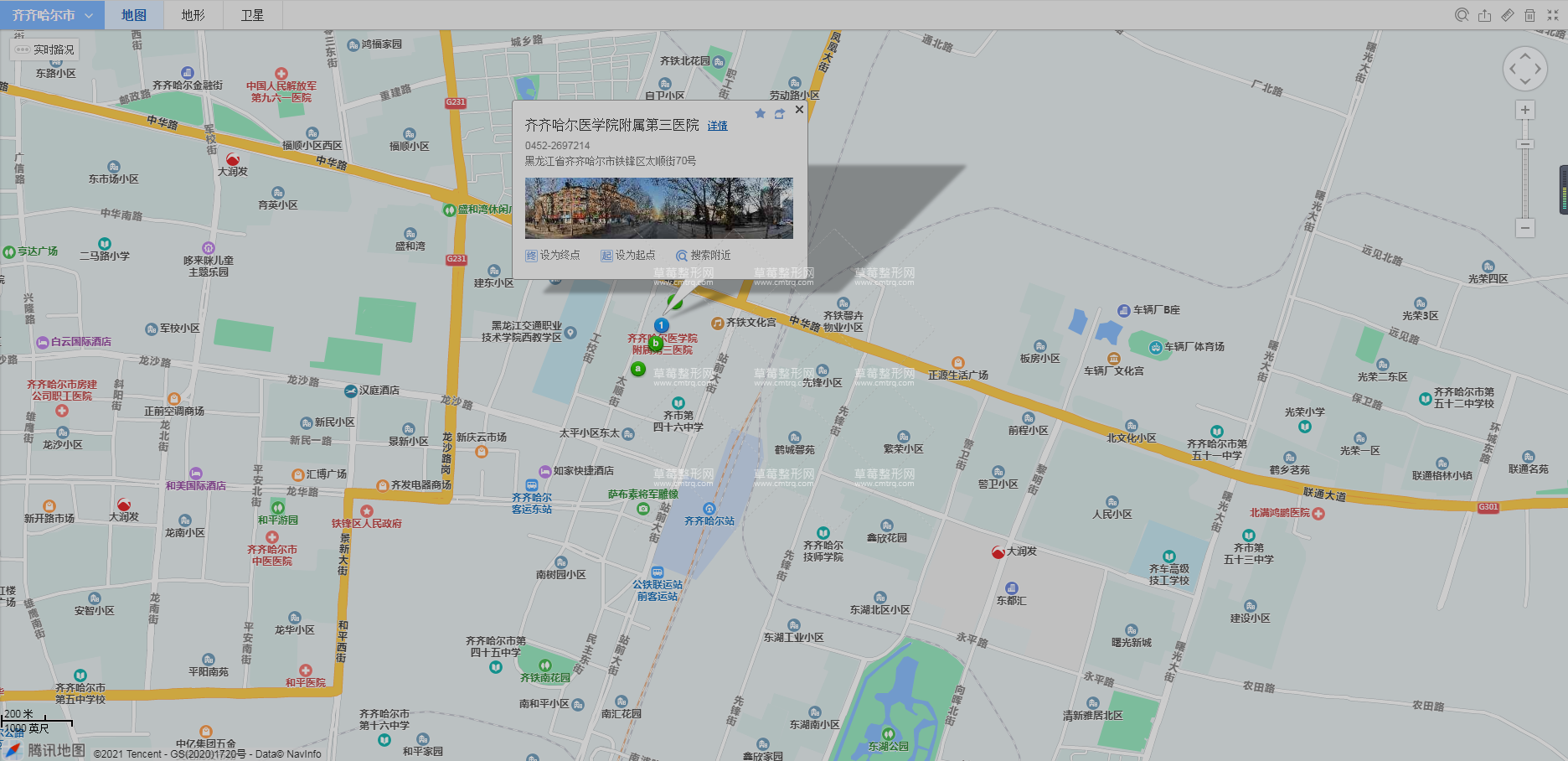Click the search tool icon in top toolbar
This screenshot has width=1568, height=761.
click(x=1462, y=15)
